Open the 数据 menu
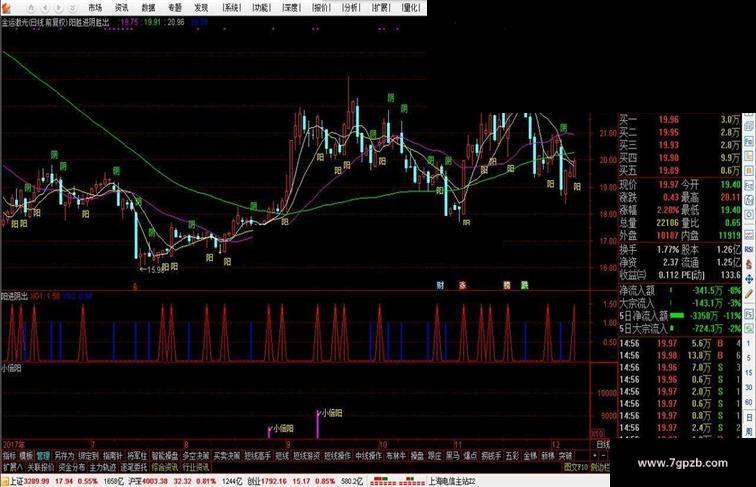The image size is (756, 487). pyautogui.click(x=148, y=8)
